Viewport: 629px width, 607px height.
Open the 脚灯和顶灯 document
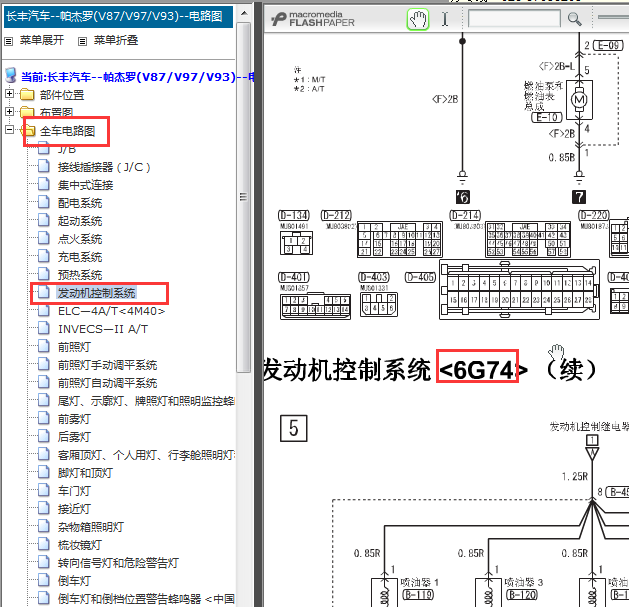(85, 473)
